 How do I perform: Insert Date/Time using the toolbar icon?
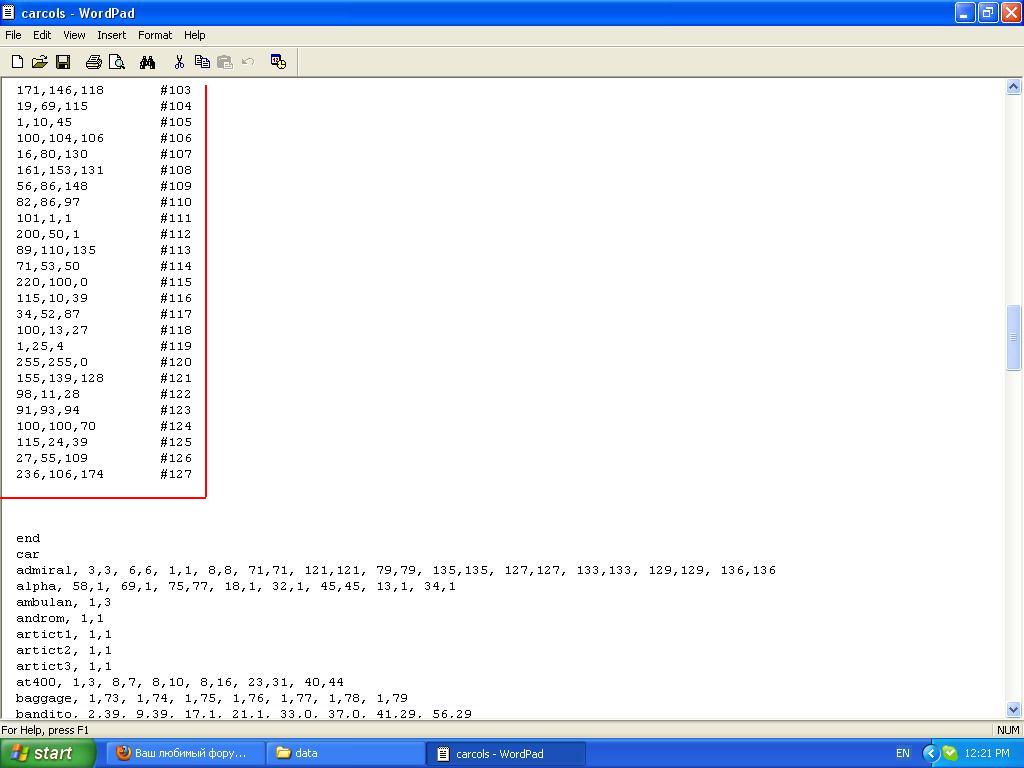coord(279,62)
